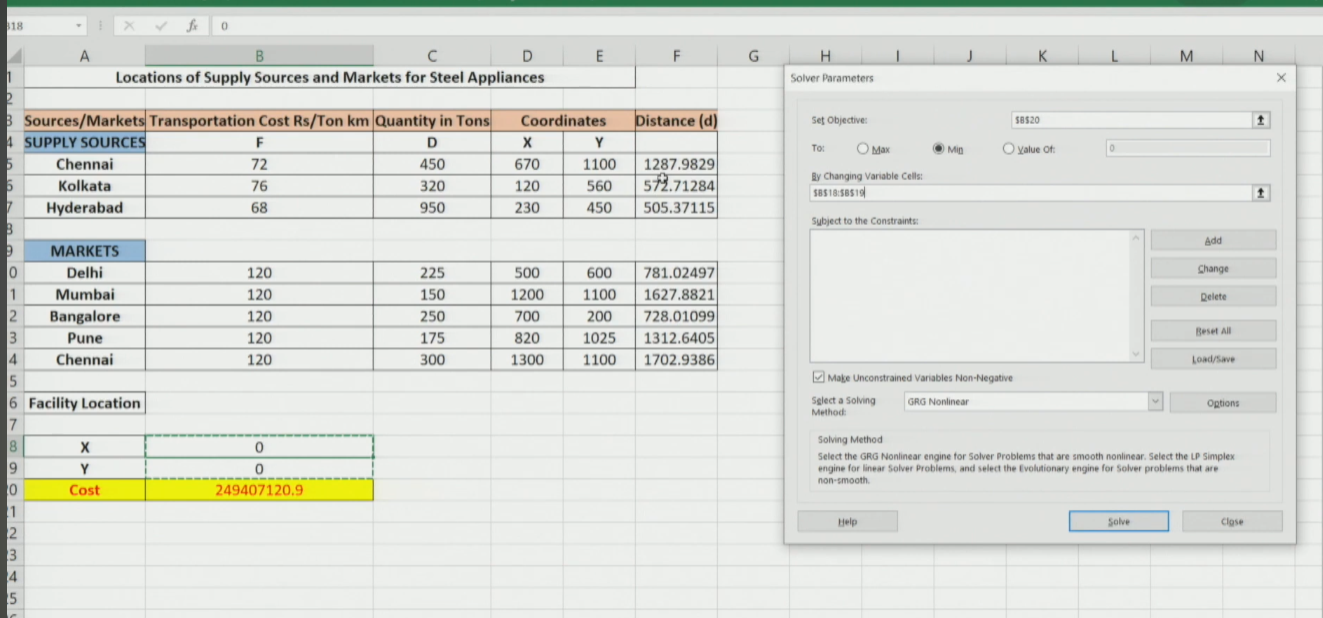Click Hyderabad quantity cell 950

click(x=432, y=207)
